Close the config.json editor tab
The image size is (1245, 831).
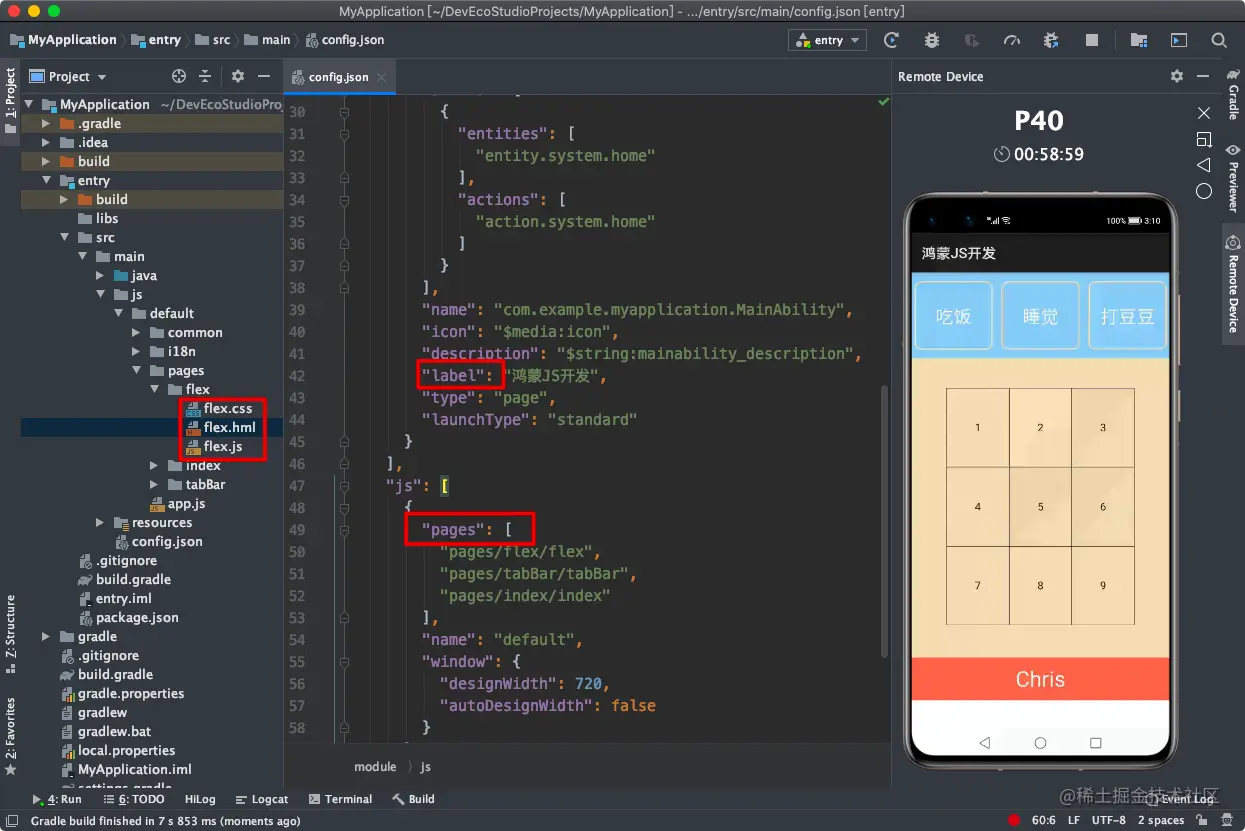[382, 77]
